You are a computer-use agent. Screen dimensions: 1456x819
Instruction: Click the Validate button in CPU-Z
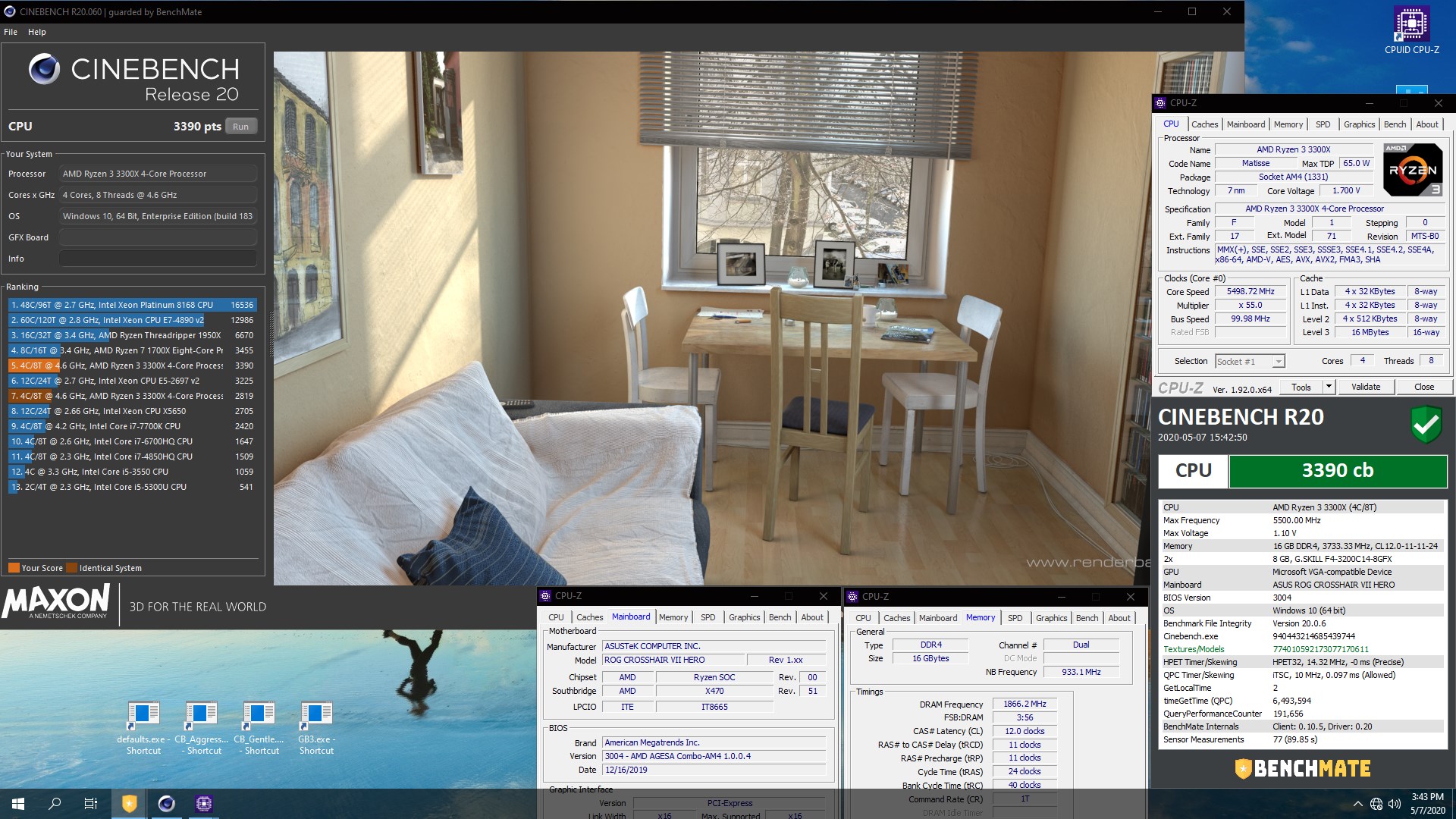click(x=1366, y=387)
